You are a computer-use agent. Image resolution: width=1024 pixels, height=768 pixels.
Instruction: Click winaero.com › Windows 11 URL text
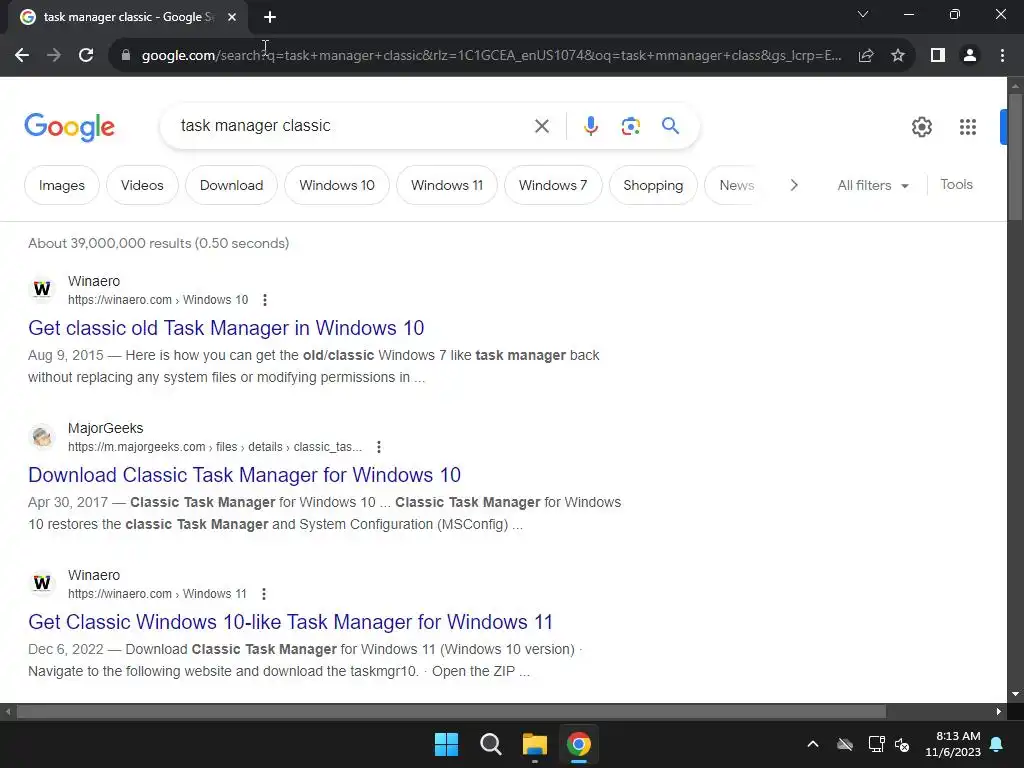click(x=157, y=594)
